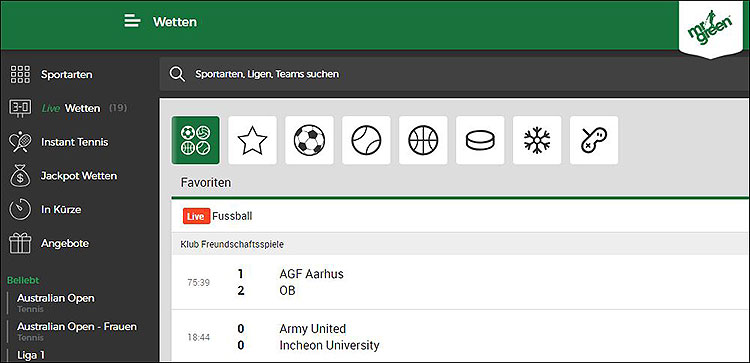The width and height of the screenshot is (750, 363).
Task: Click the Sportarten grid icon
Action: click(x=20, y=75)
